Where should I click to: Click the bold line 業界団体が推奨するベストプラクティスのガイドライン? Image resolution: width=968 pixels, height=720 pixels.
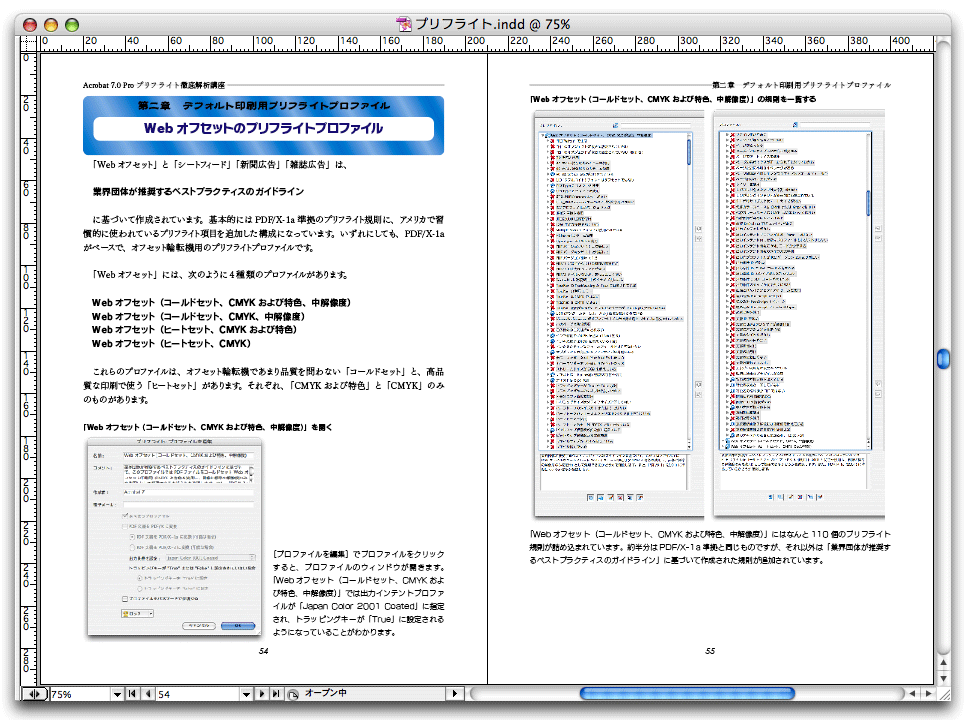click(198, 191)
